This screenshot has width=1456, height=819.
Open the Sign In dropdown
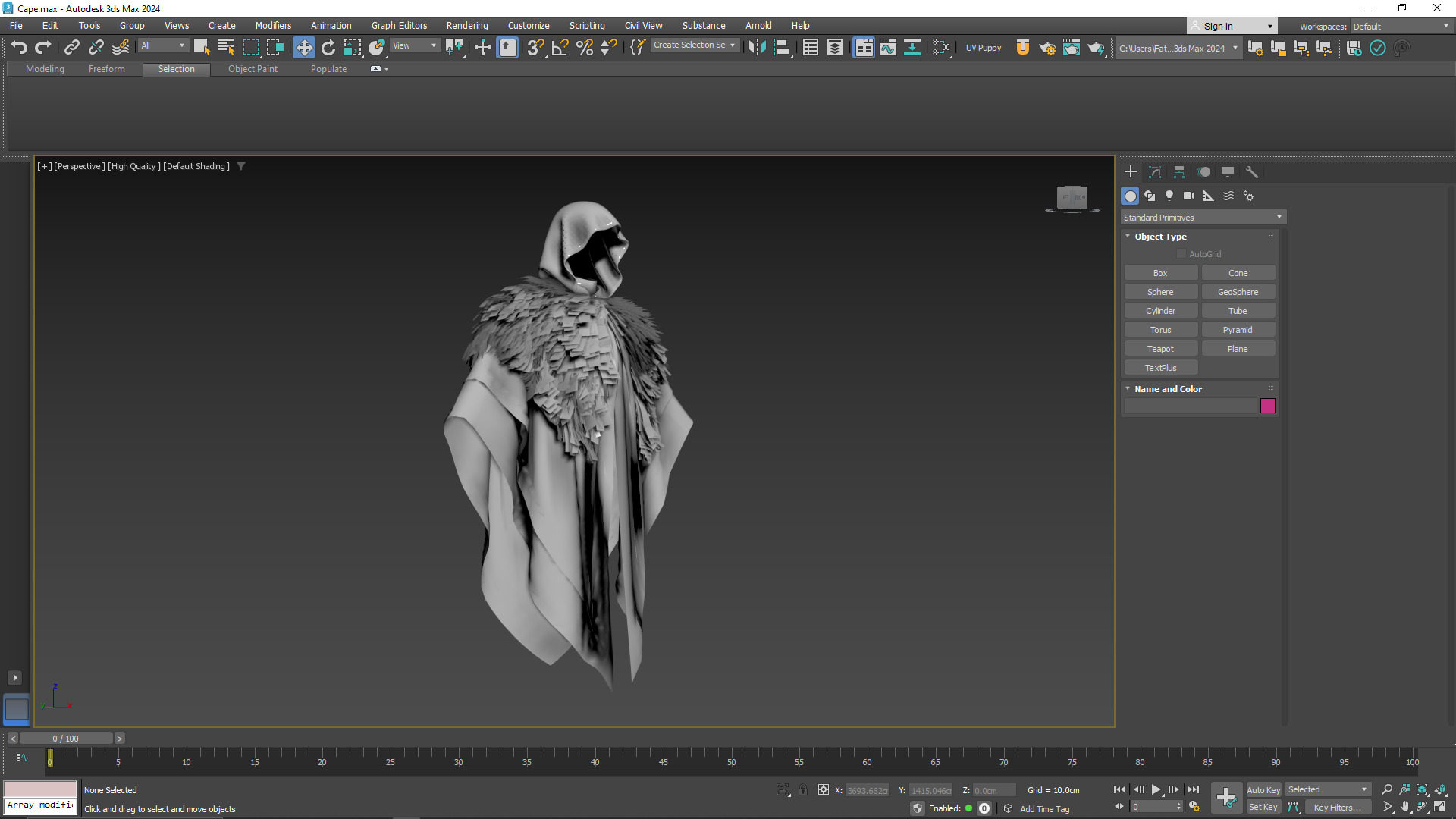(1232, 27)
